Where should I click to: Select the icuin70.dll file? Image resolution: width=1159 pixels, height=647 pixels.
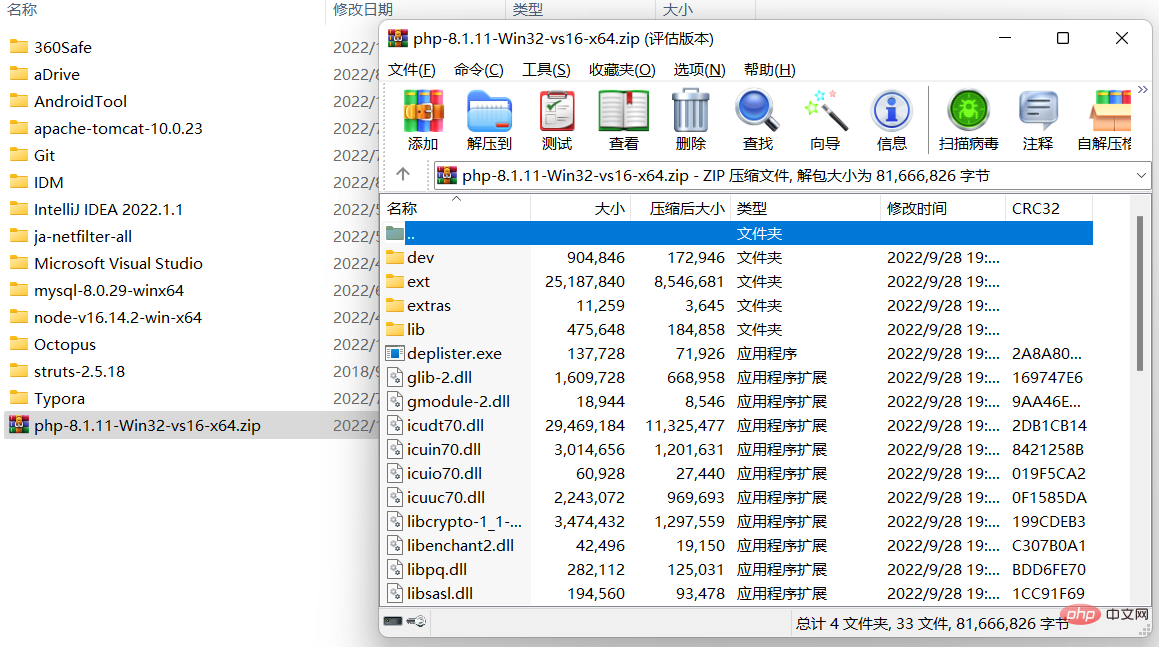click(444, 450)
